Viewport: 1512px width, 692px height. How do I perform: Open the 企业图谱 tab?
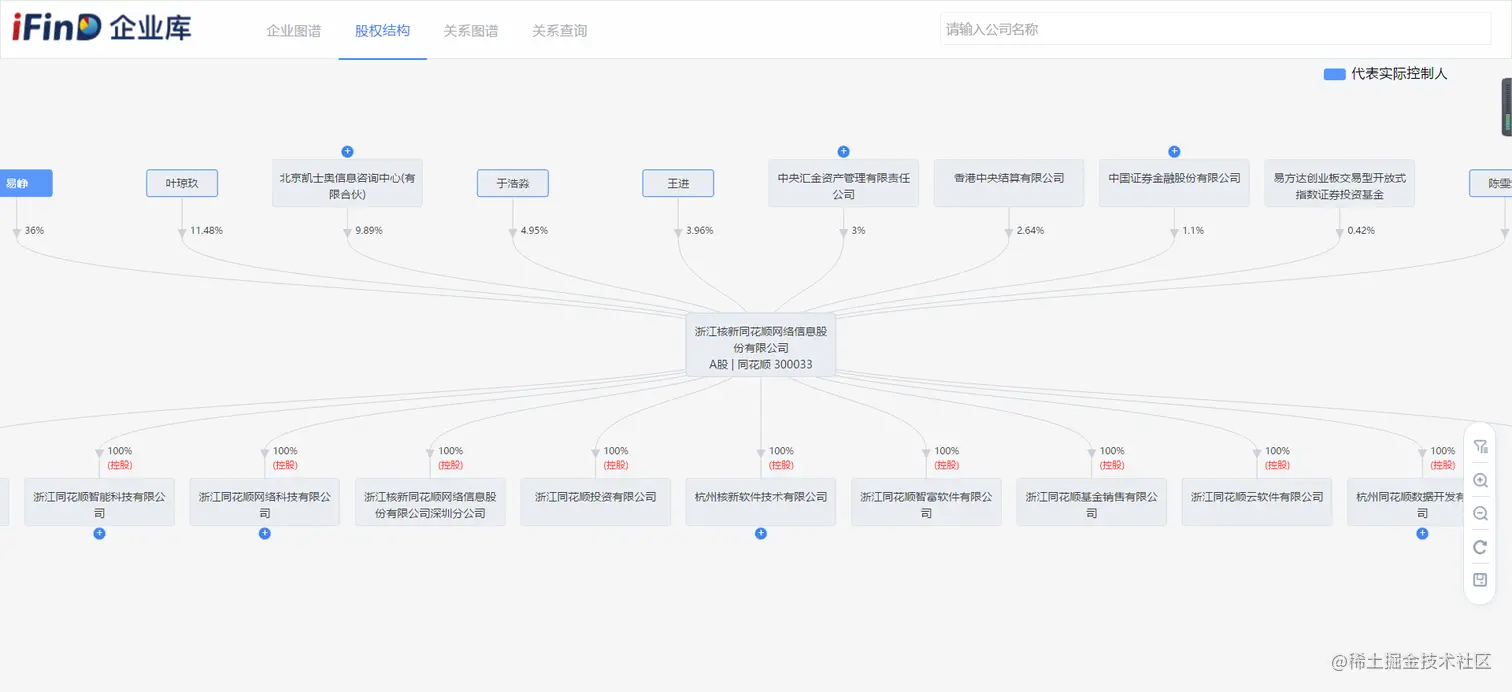294,31
